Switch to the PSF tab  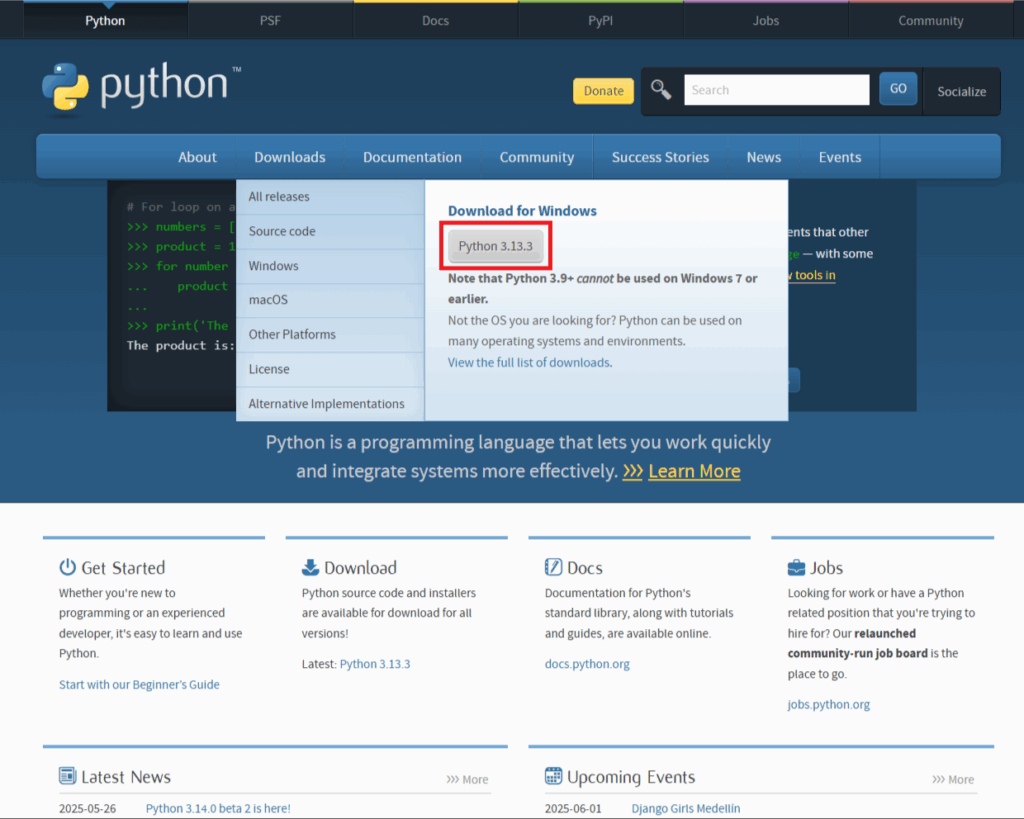pyautogui.click(x=270, y=20)
